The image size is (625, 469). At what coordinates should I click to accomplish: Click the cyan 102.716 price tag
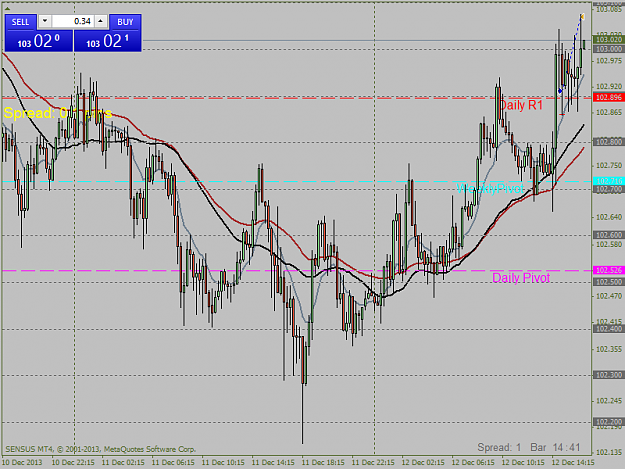tap(609, 181)
